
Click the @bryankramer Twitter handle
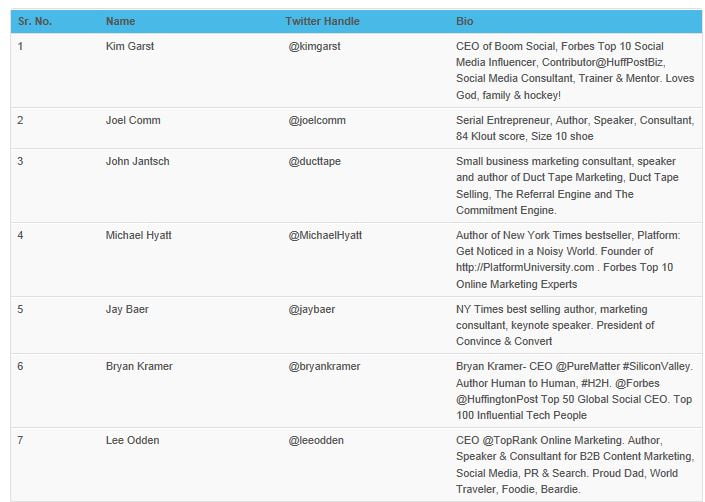click(x=324, y=366)
